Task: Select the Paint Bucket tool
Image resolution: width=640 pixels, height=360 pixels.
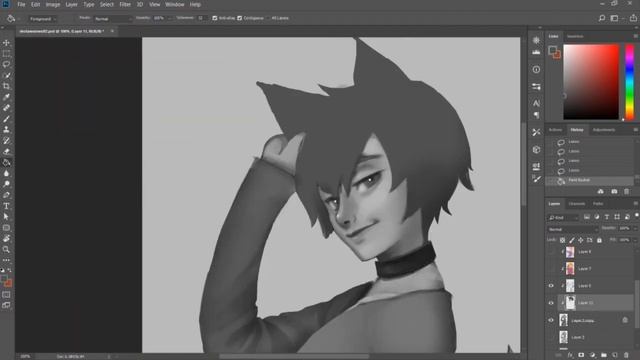Action: [6, 162]
